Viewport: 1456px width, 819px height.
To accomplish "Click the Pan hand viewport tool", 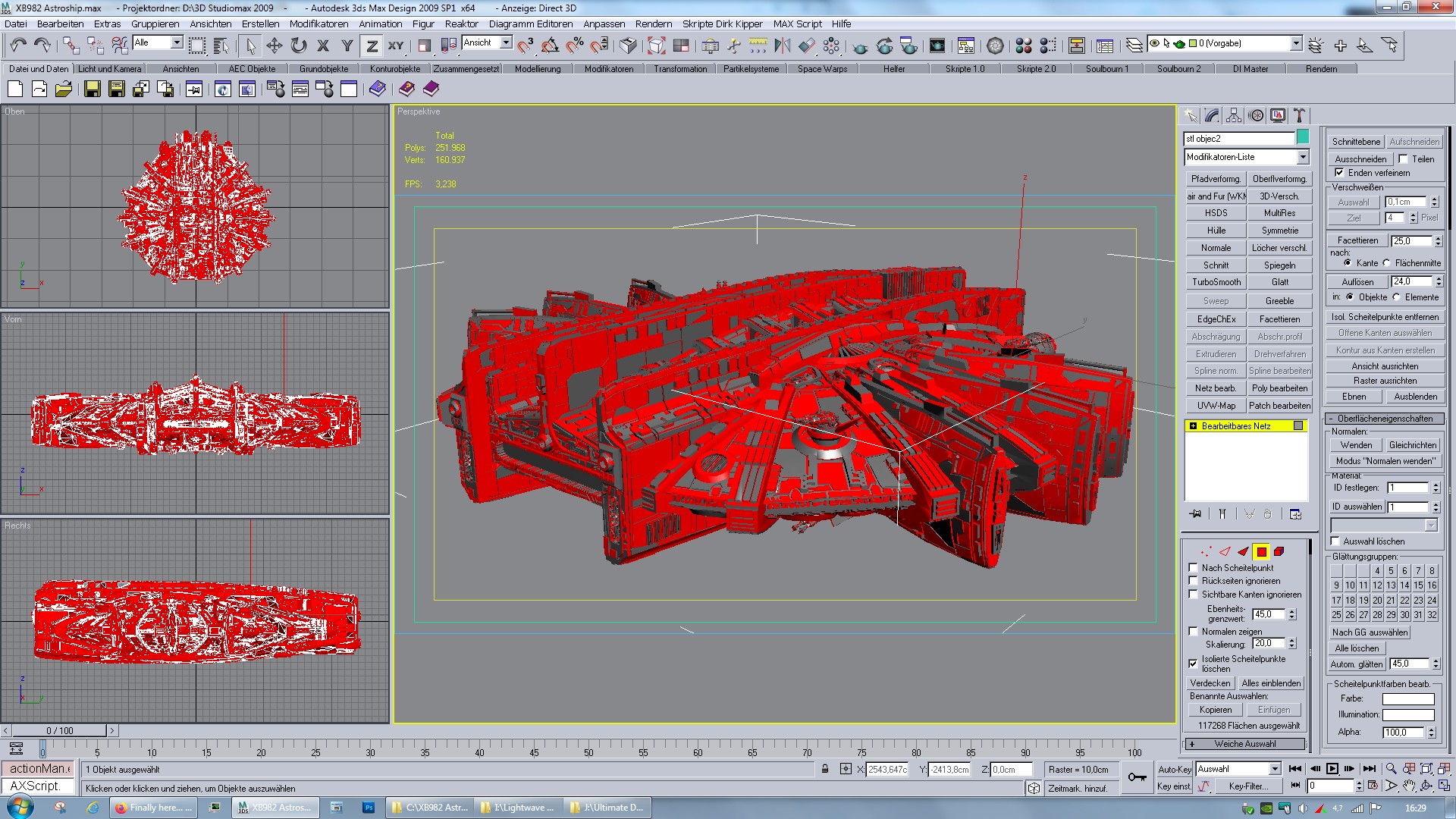I will point(1409,786).
